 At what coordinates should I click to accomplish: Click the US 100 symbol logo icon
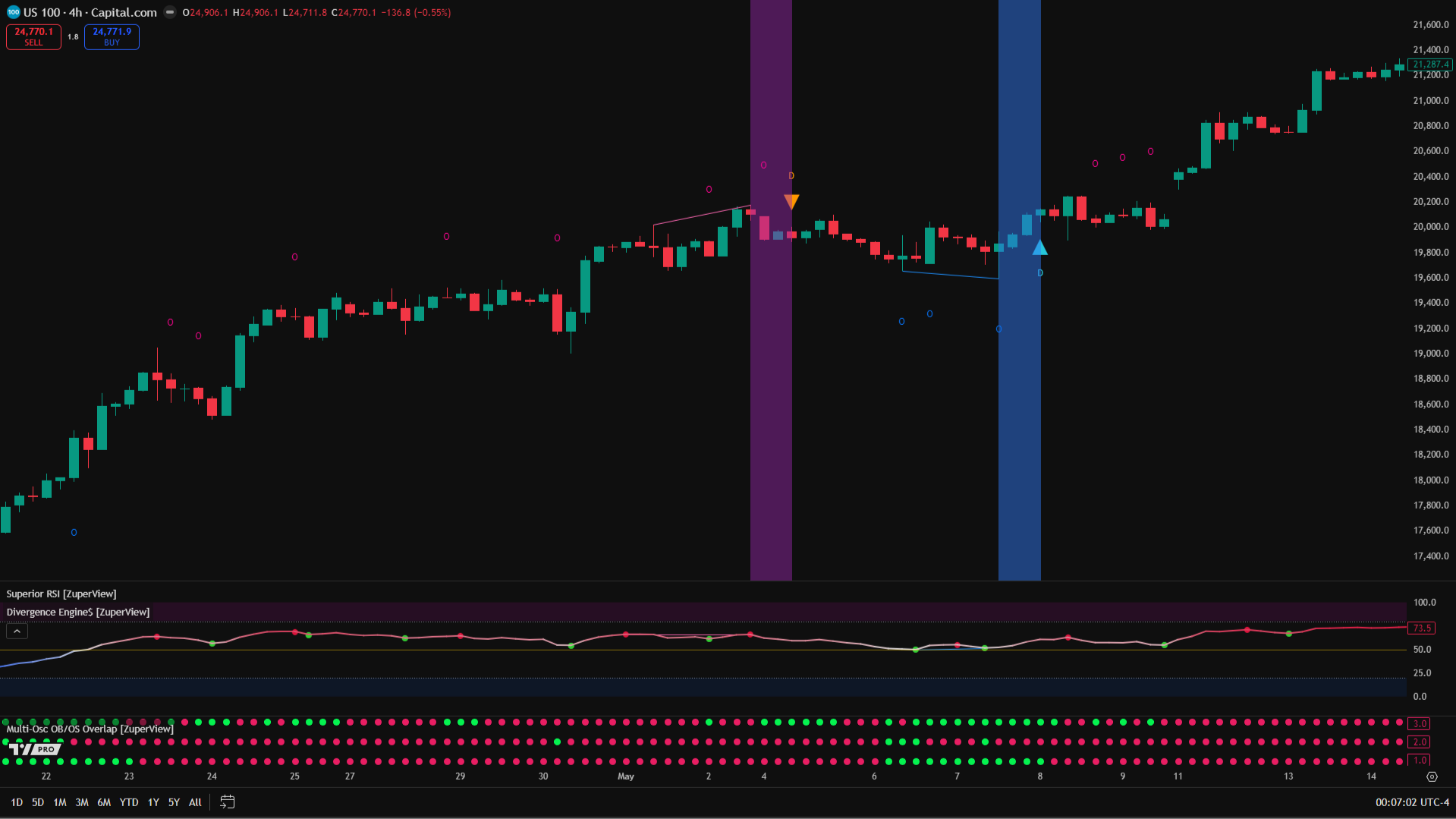[13, 12]
